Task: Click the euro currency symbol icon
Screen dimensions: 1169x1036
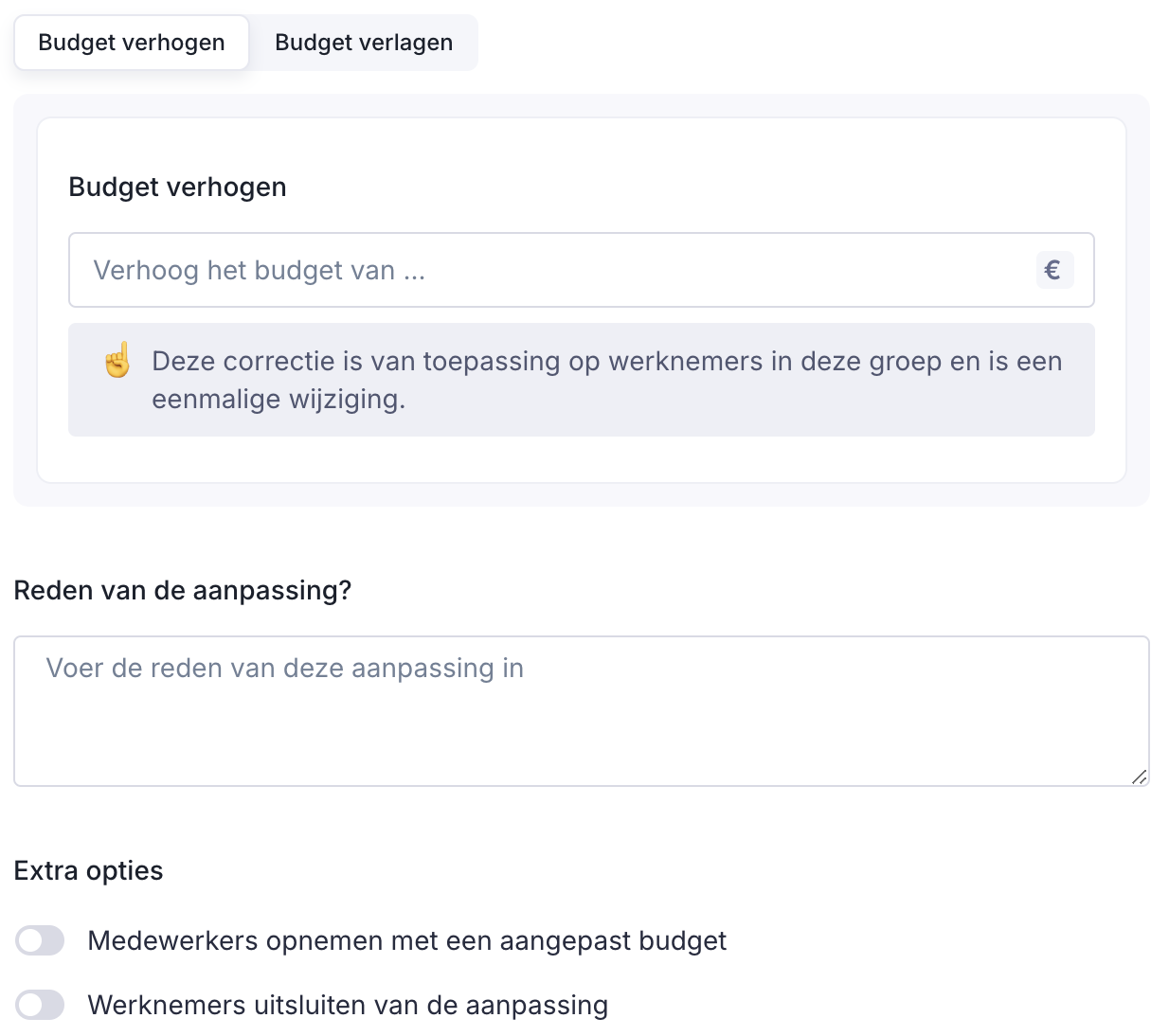Action: (1053, 270)
